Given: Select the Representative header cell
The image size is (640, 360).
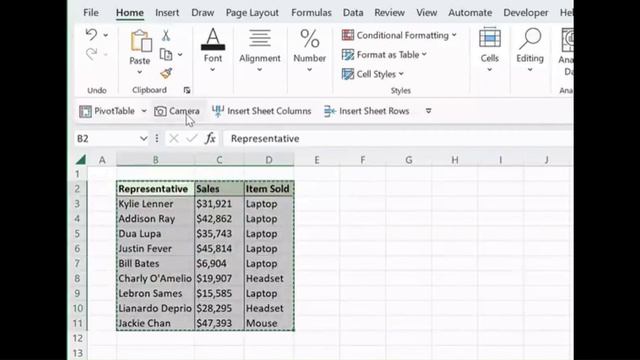Looking at the screenshot, I should tap(155, 189).
